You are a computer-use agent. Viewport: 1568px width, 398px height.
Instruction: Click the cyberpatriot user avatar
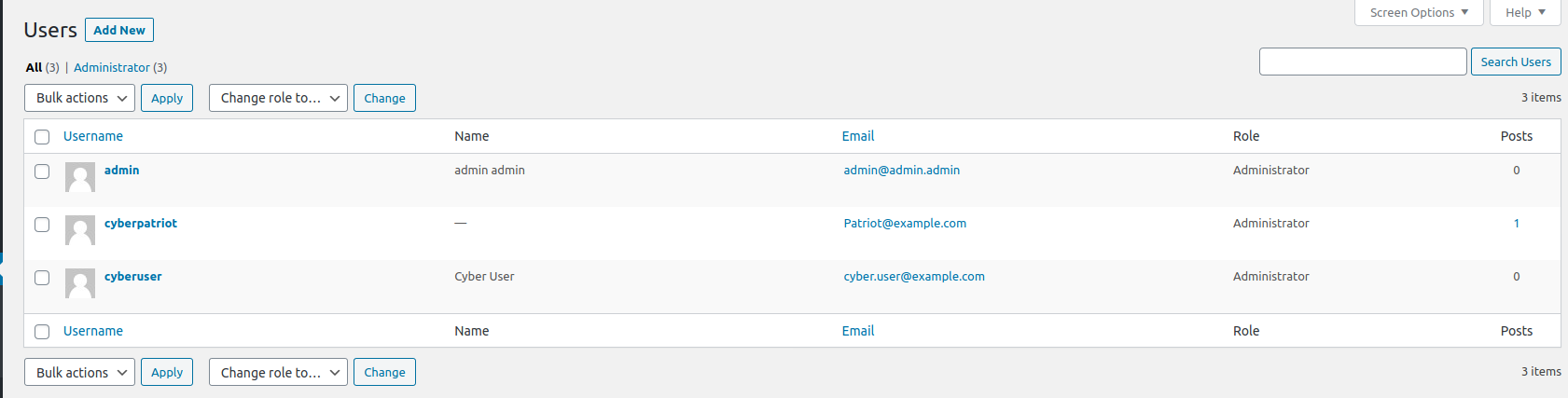80,230
